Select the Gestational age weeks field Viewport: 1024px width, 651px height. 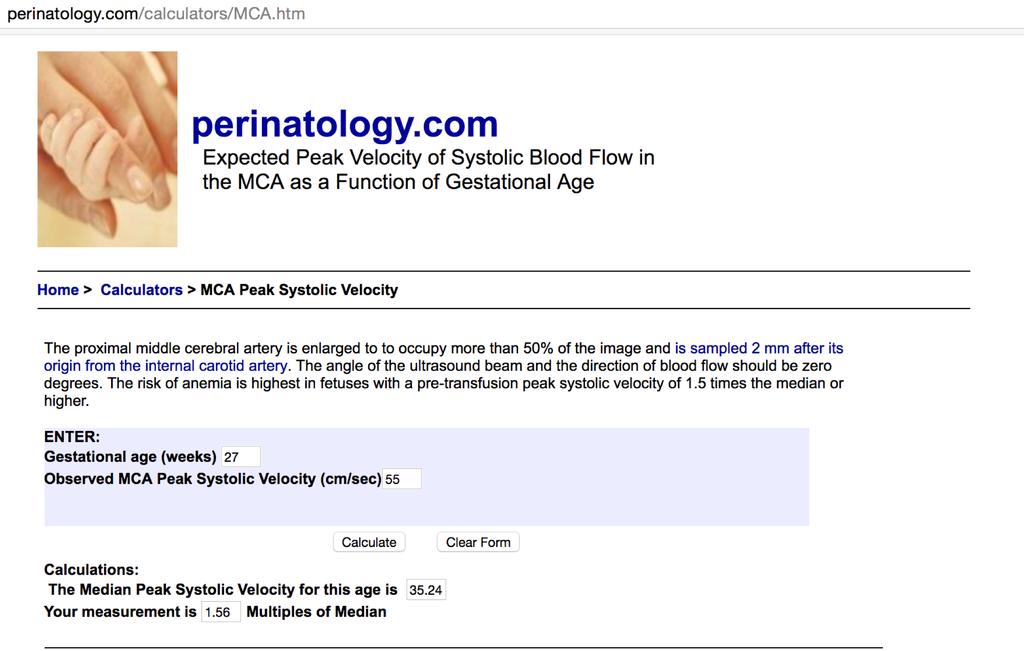[x=241, y=456]
